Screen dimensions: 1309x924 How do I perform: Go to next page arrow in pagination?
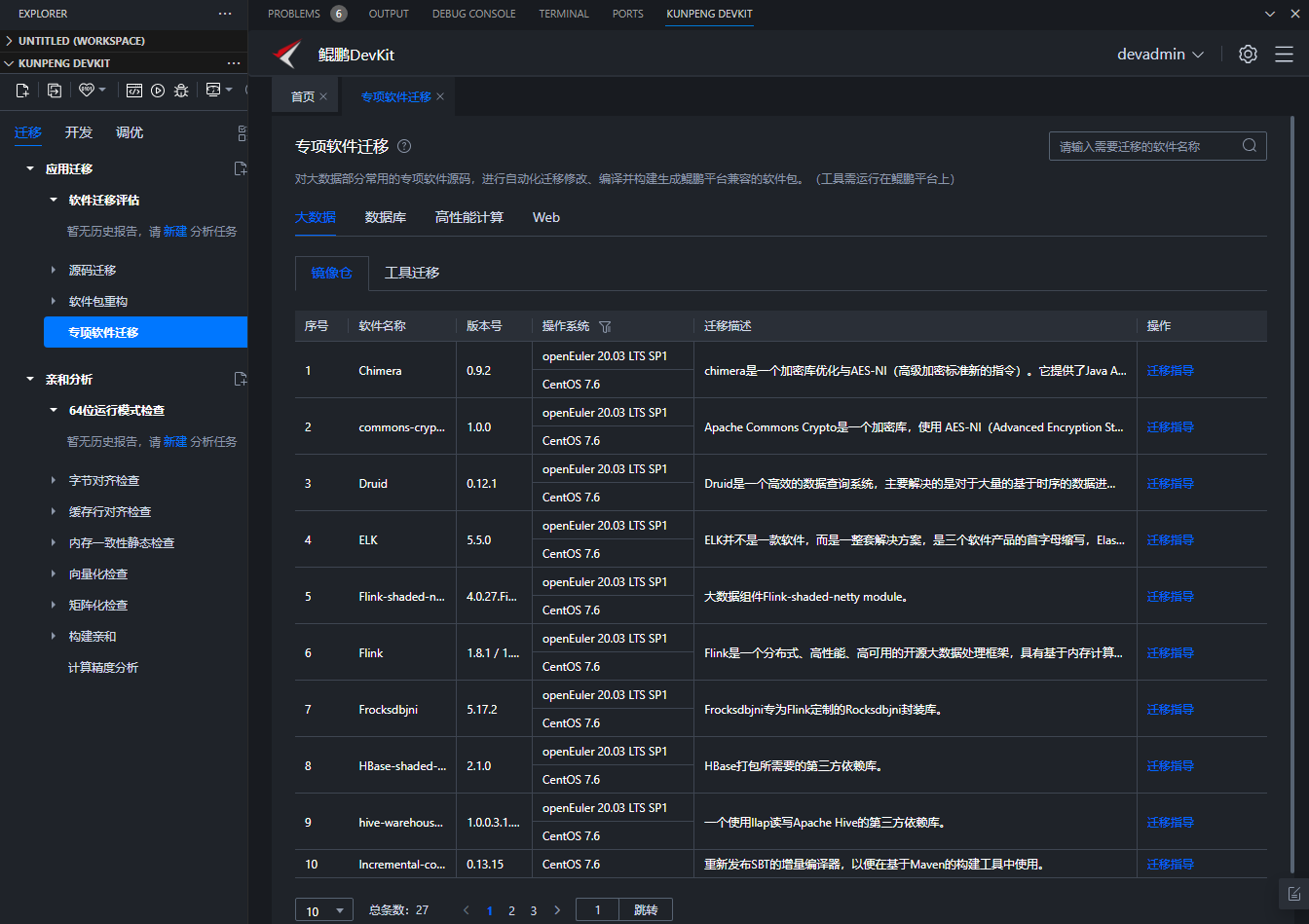pos(557,910)
